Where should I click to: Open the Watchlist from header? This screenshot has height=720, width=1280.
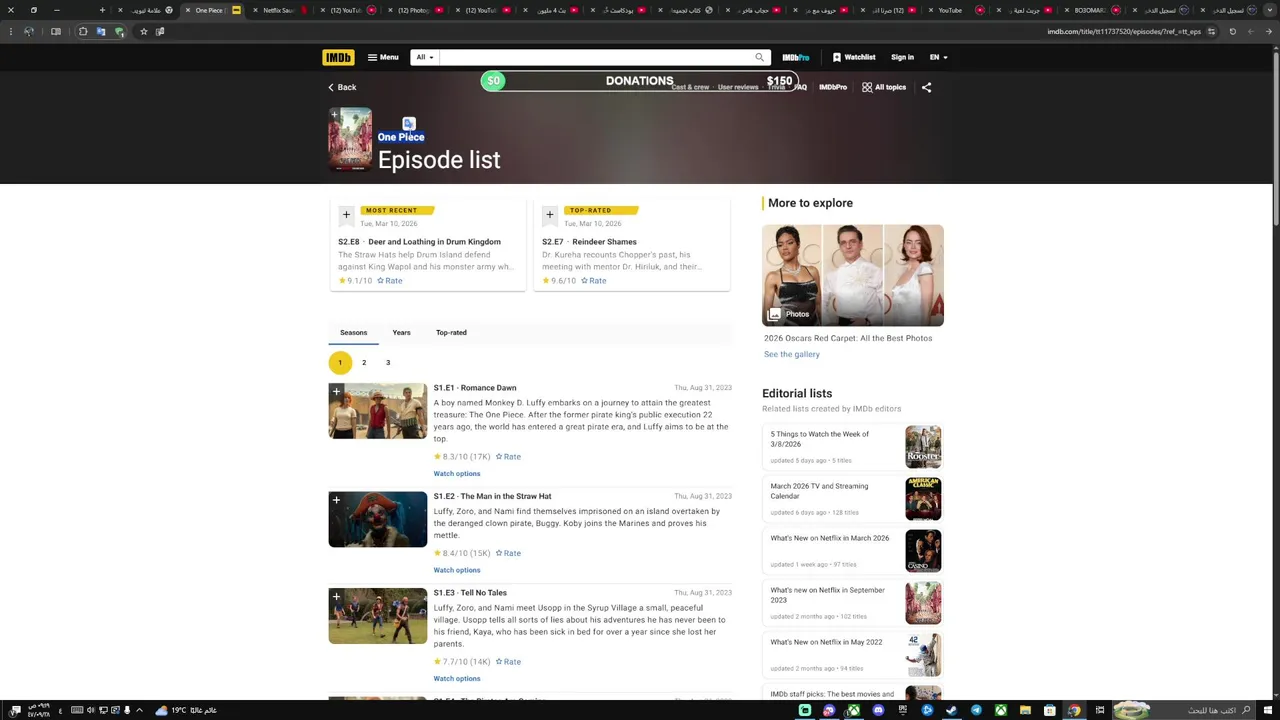tap(854, 57)
